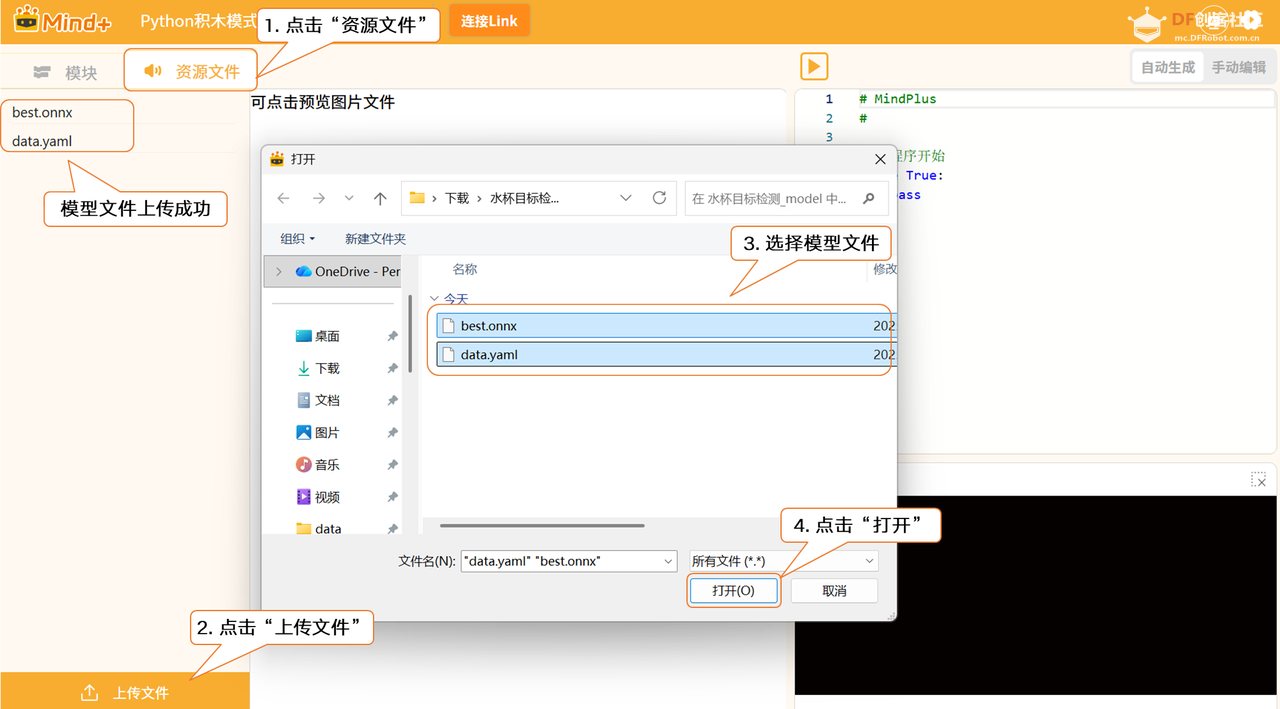Click the Mind+ logo icon
The height and width of the screenshot is (709, 1280).
pos(29,19)
